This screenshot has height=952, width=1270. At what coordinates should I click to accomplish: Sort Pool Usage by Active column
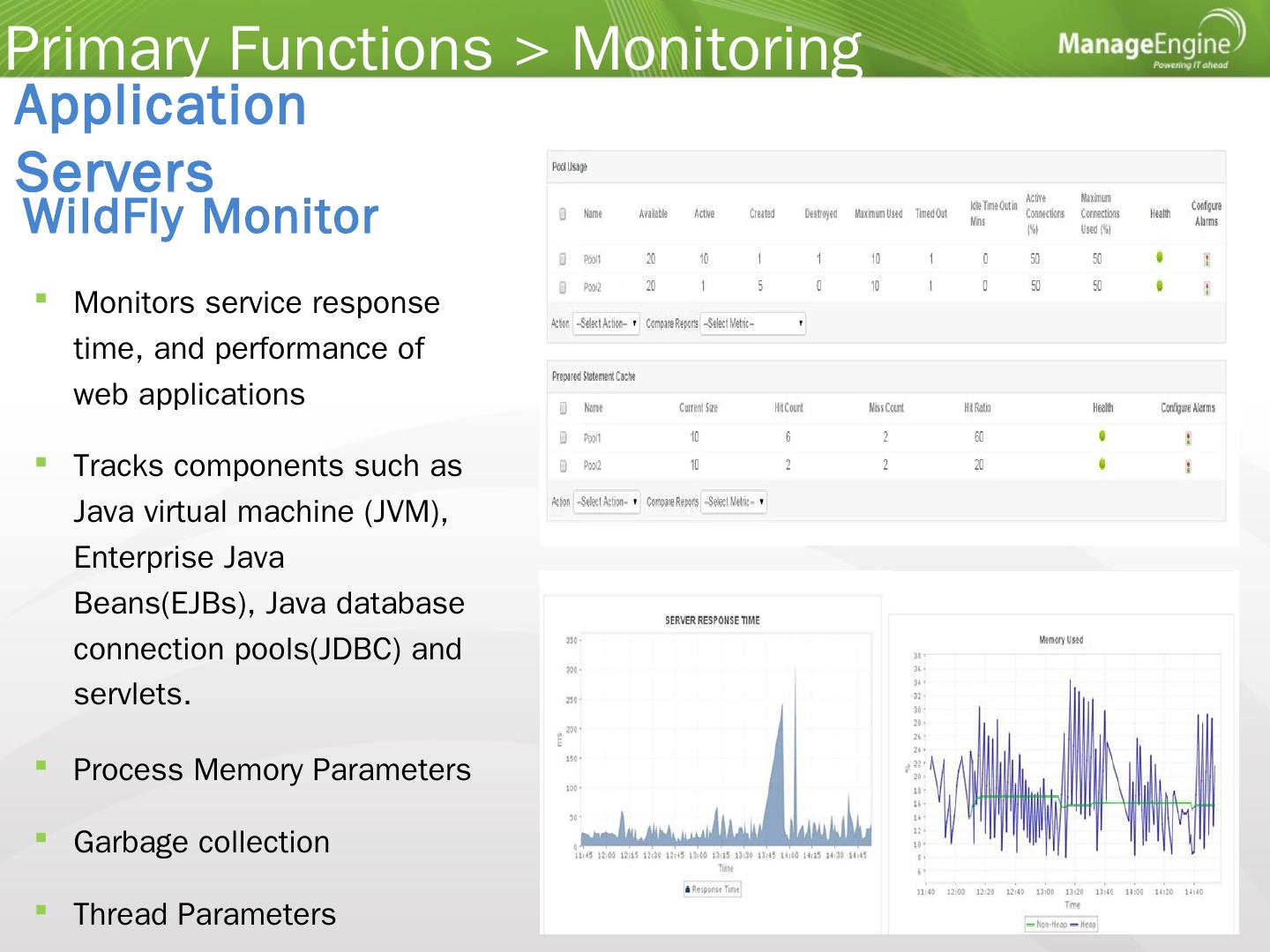pos(704,213)
